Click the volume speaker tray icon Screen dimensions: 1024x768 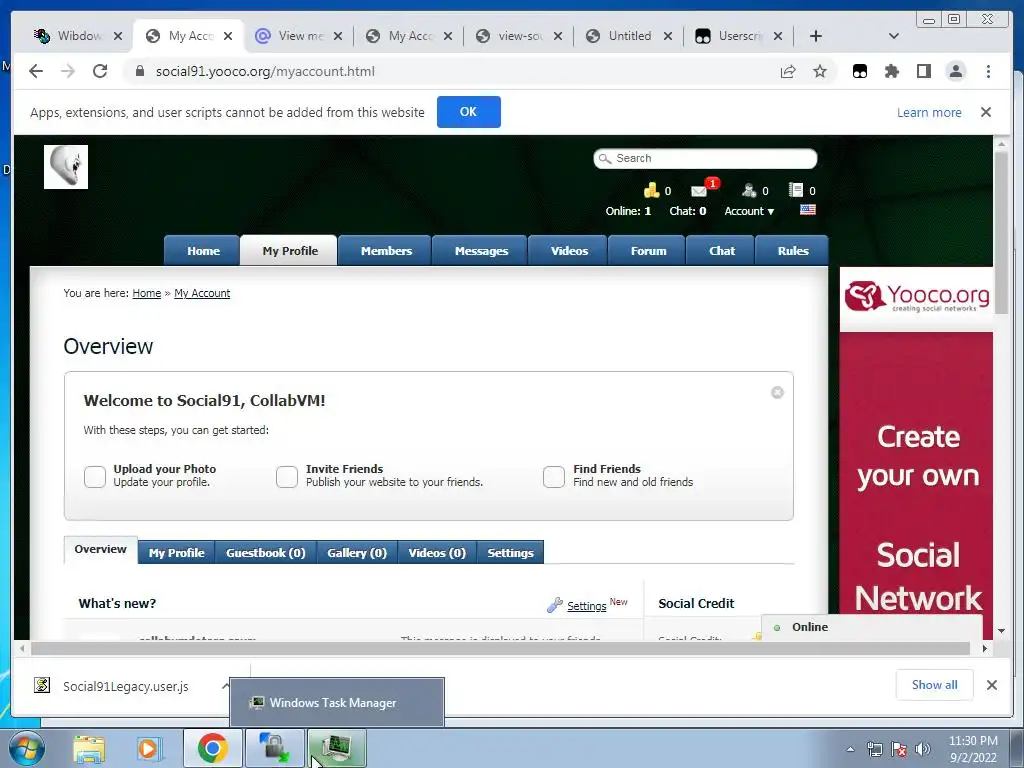922,749
